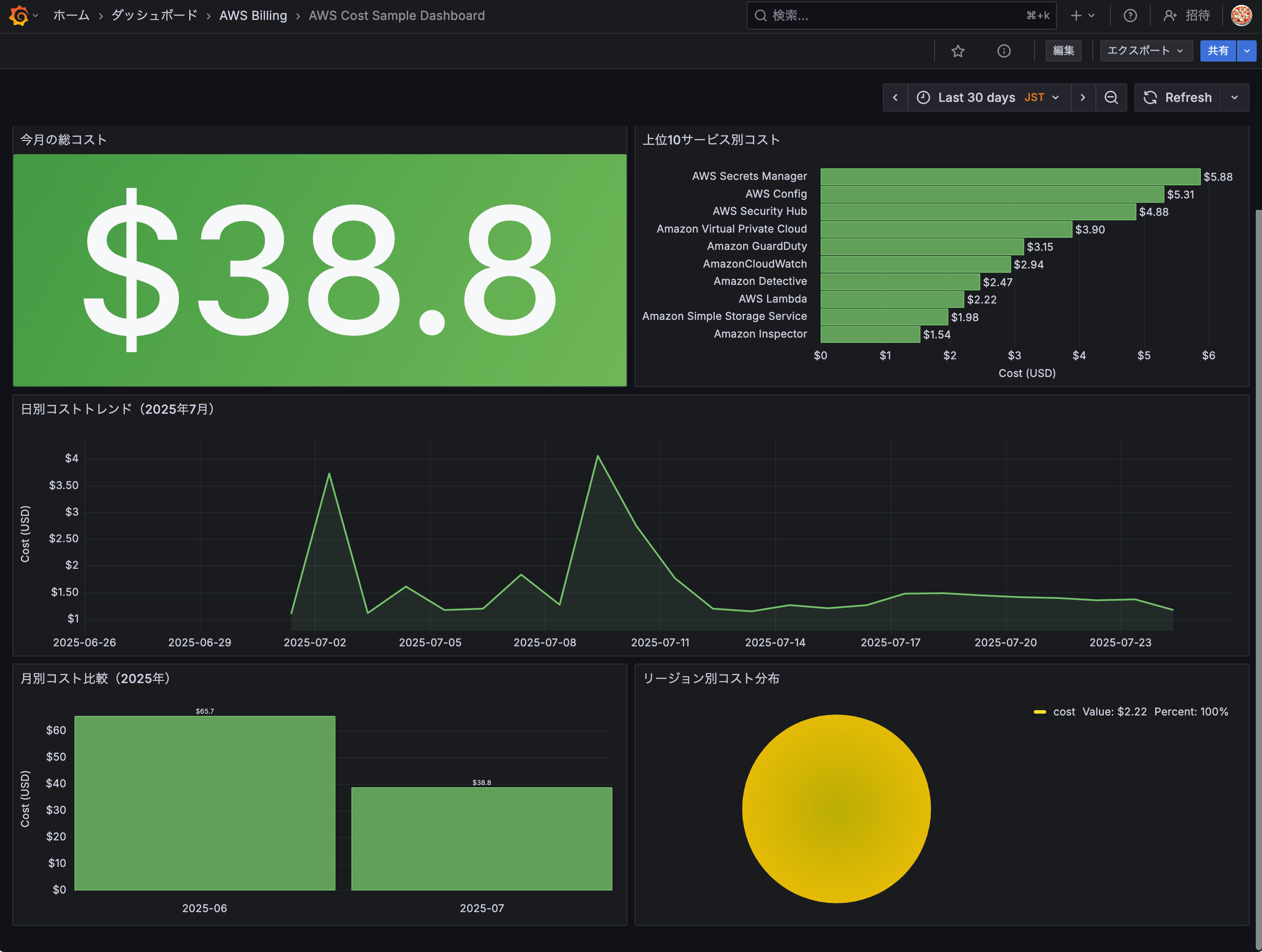This screenshot has width=1262, height=952.
Task: Click the 上位10サービス別コスト panel title
Action: 711,140
